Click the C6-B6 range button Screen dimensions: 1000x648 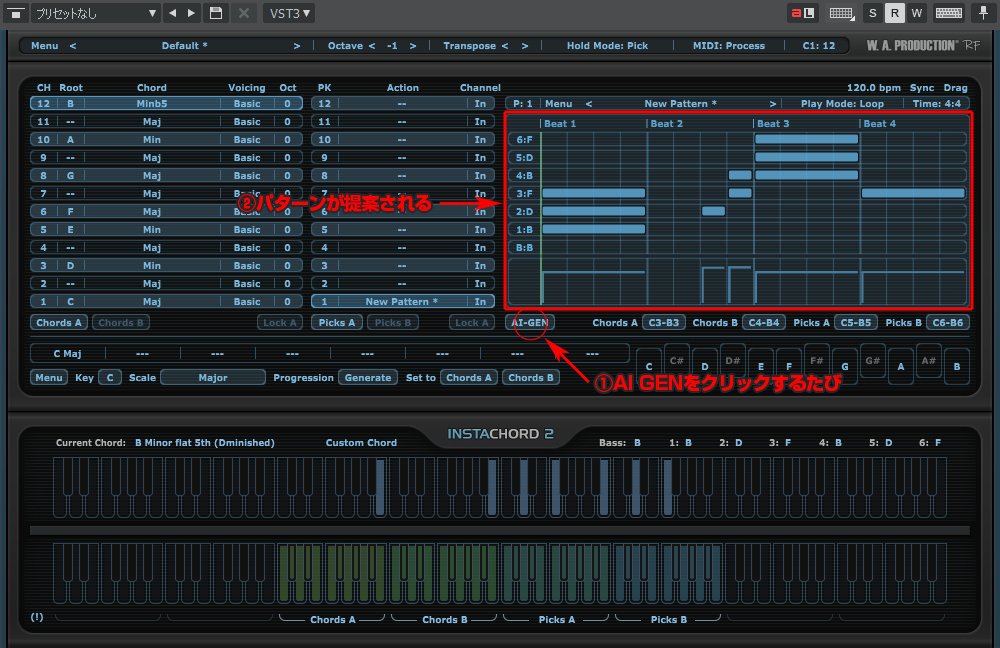tap(948, 323)
